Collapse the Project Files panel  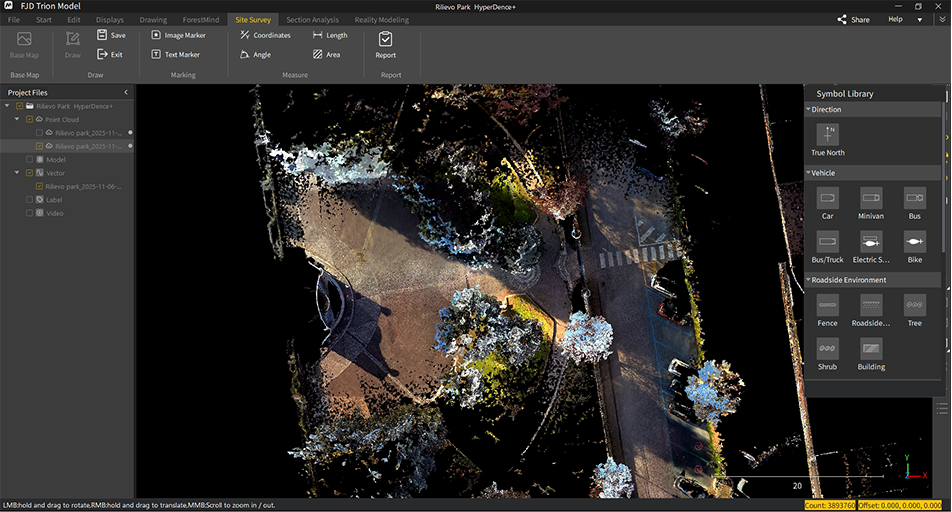pos(125,92)
